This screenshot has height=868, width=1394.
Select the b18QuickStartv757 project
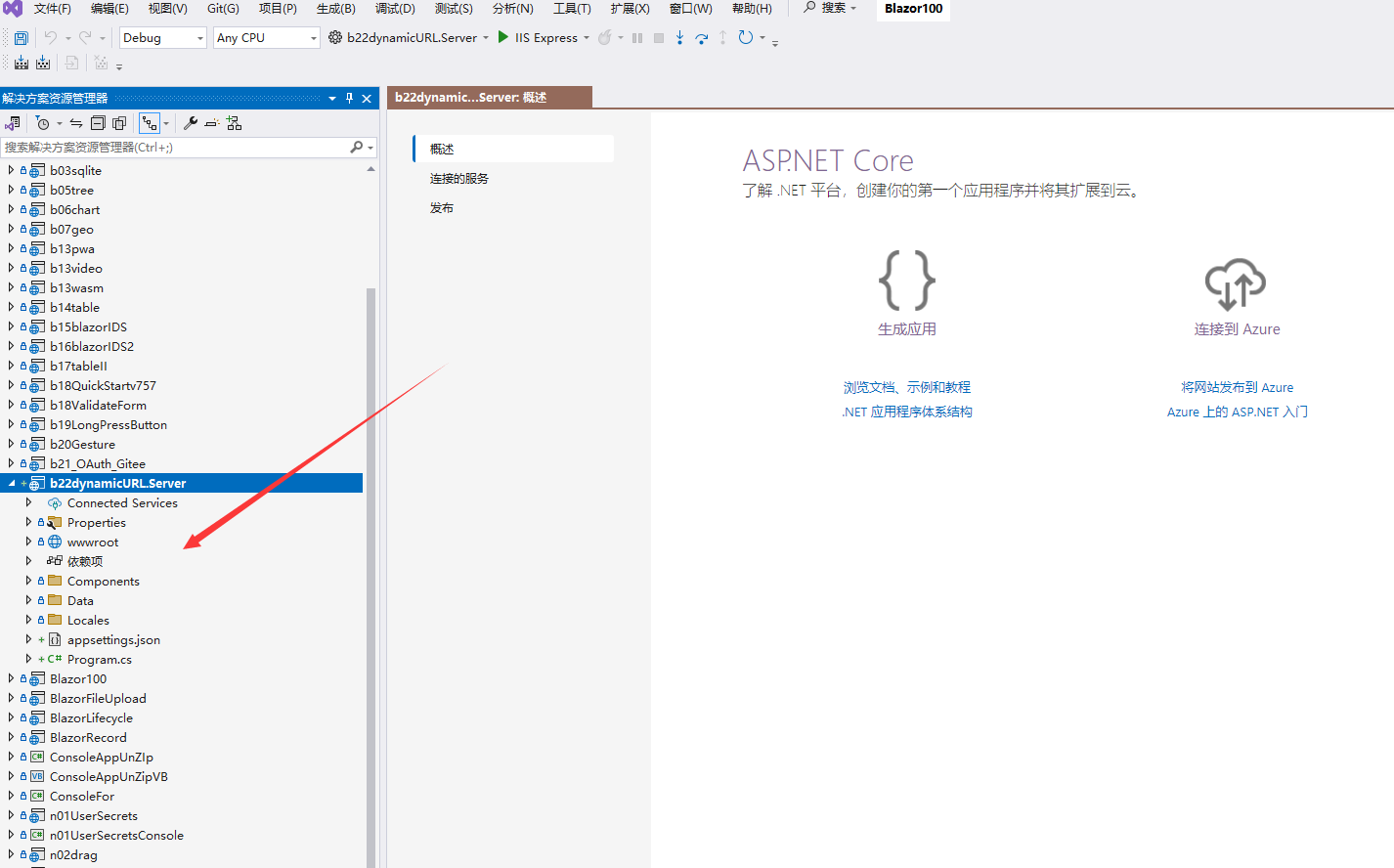[x=103, y=386]
